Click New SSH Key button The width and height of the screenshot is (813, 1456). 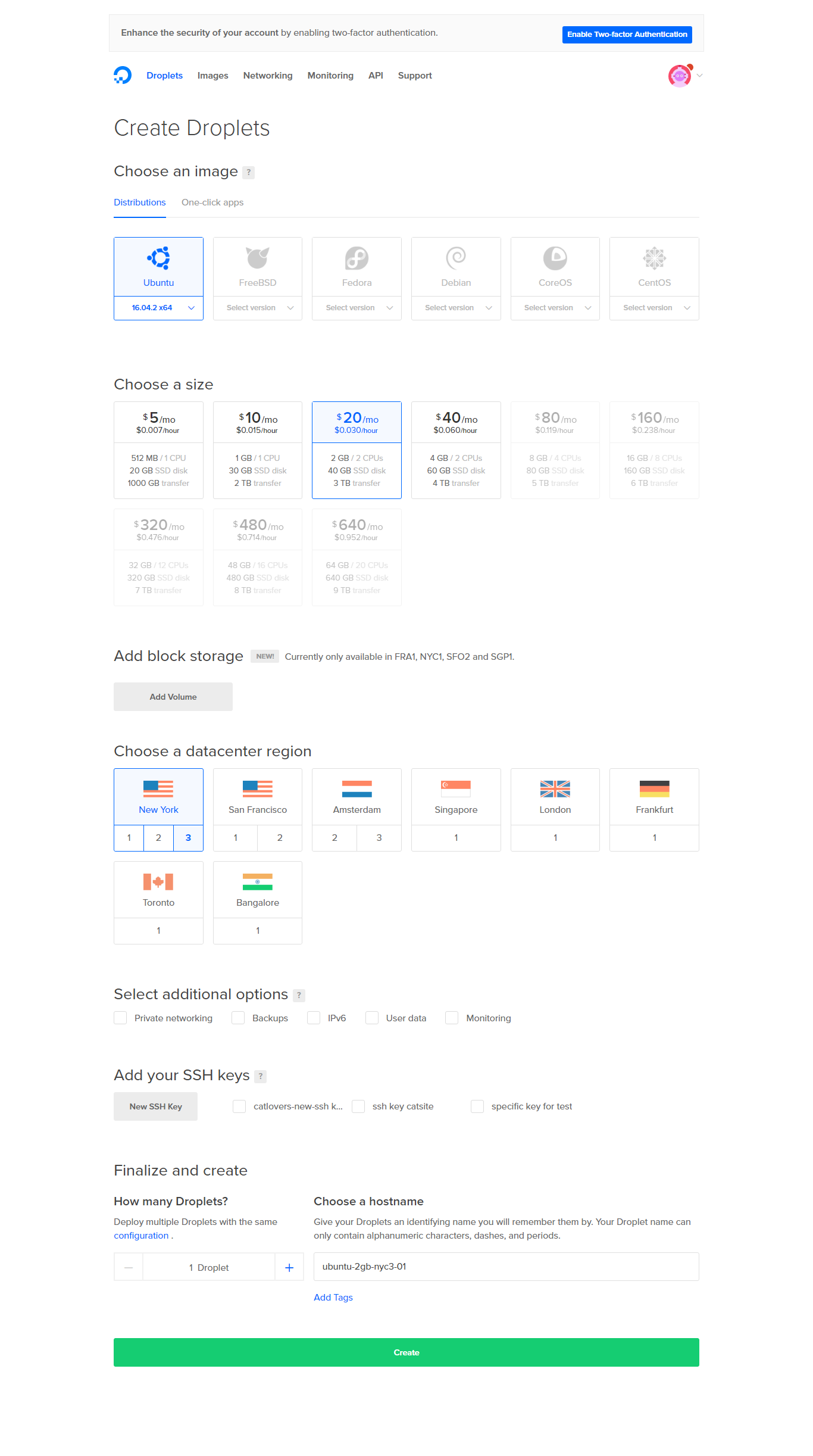click(156, 1106)
